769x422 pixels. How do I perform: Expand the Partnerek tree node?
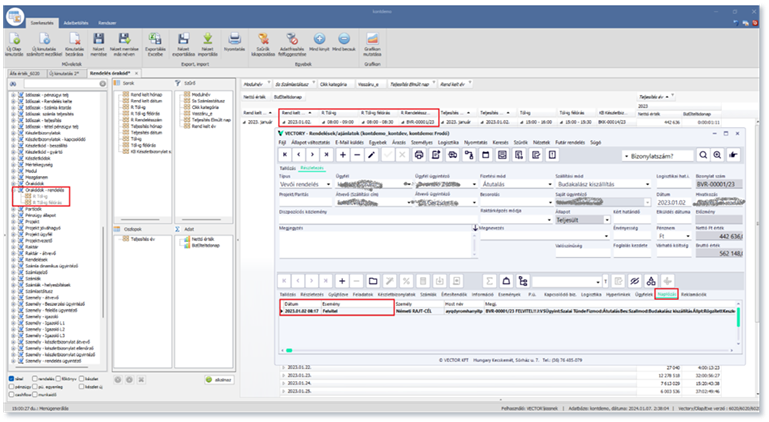pos(11,207)
